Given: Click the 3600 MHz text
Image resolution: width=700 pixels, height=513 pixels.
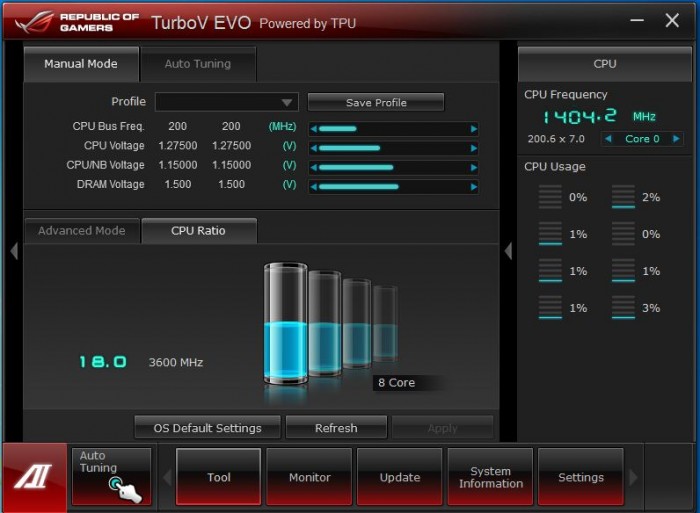Looking at the screenshot, I should pyautogui.click(x=176, y=362).
